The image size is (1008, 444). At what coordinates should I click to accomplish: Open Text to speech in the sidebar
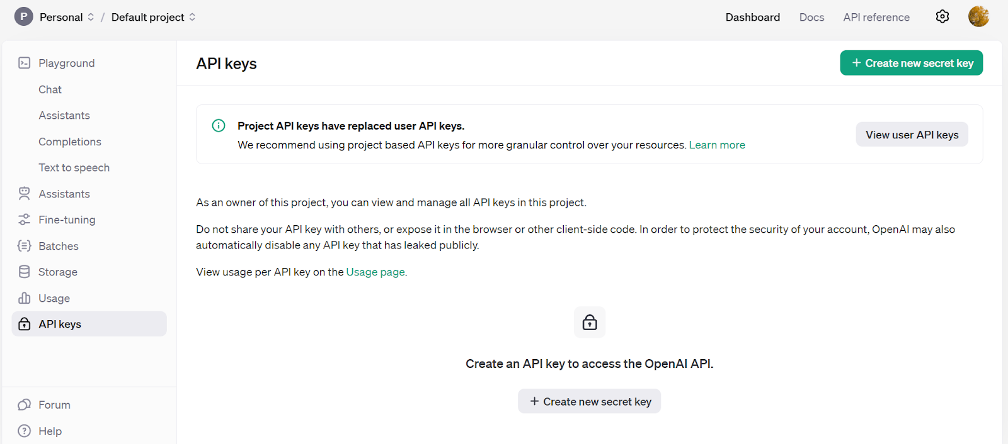[x=74, y=168]
